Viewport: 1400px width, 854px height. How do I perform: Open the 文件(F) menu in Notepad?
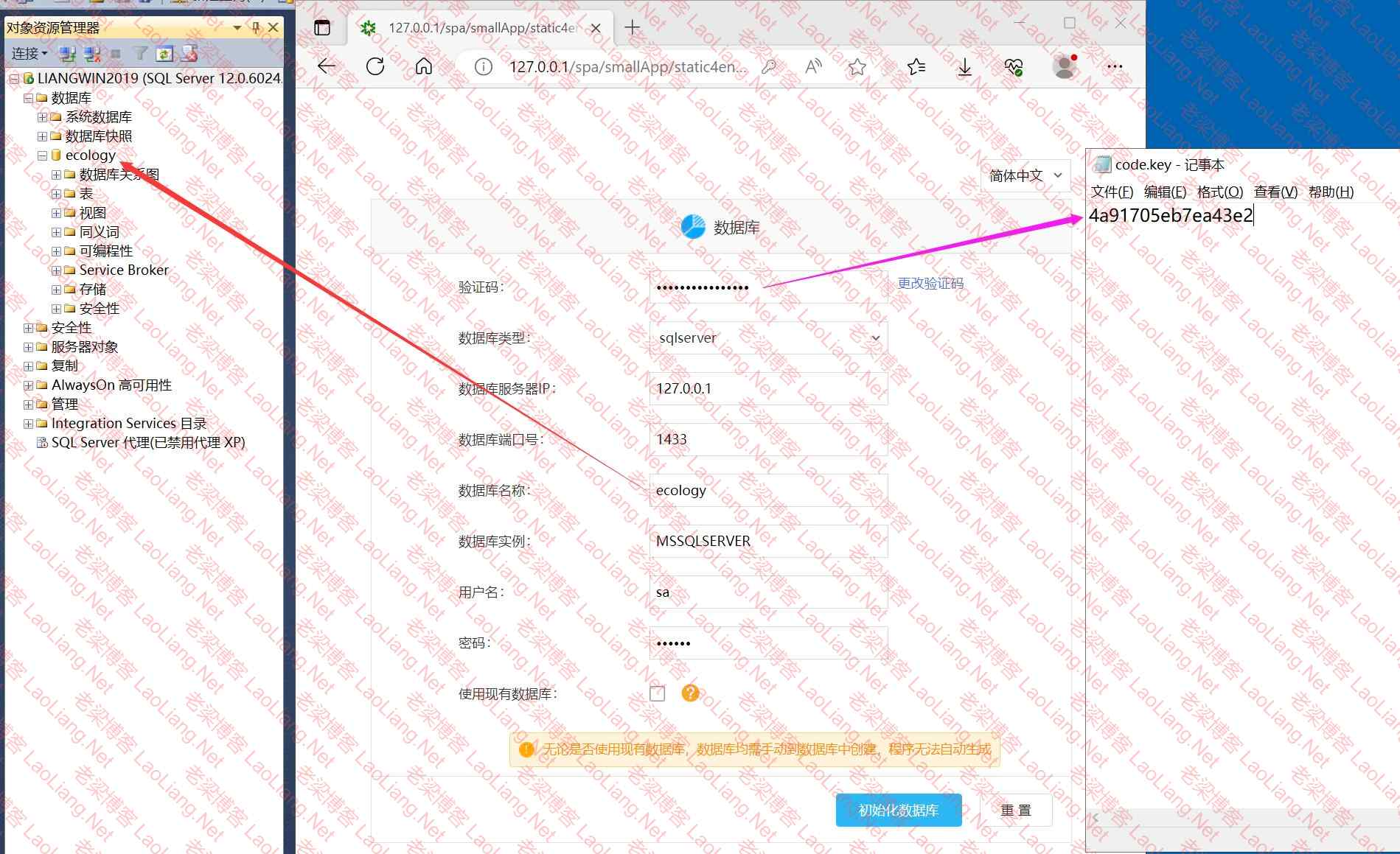tap(1111, 192)
